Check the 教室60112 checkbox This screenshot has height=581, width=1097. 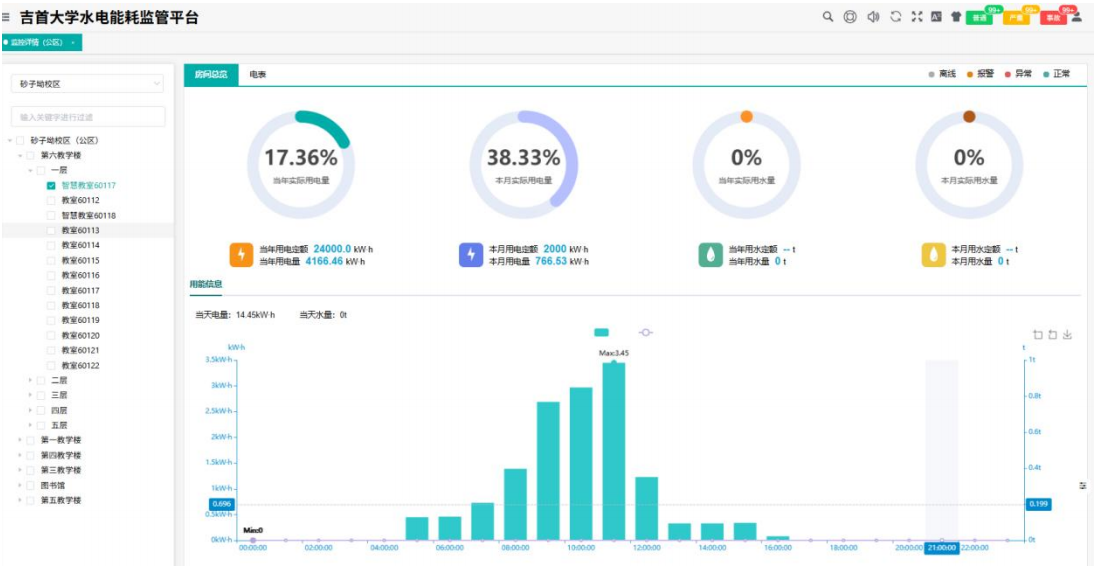pos(51,200)
